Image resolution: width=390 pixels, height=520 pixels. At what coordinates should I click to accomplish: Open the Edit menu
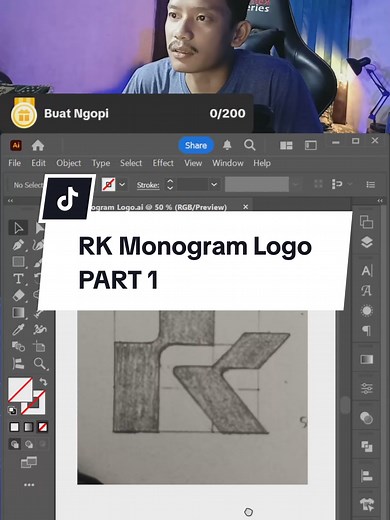tap(38, 163)
